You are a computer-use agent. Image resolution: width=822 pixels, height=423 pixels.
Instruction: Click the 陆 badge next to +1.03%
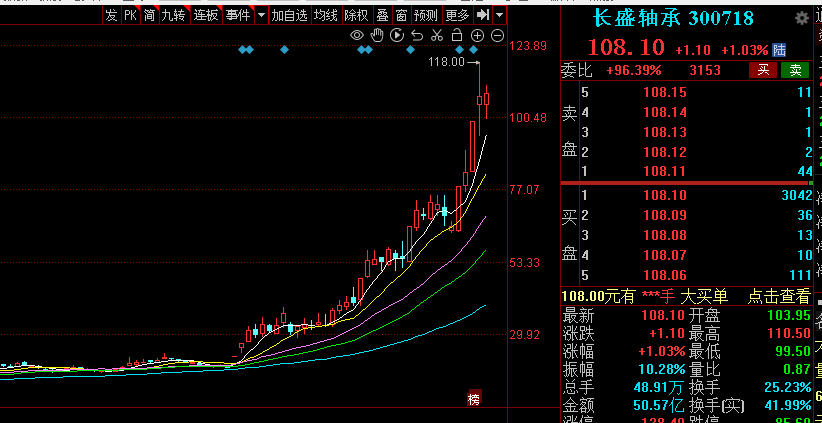779,50
